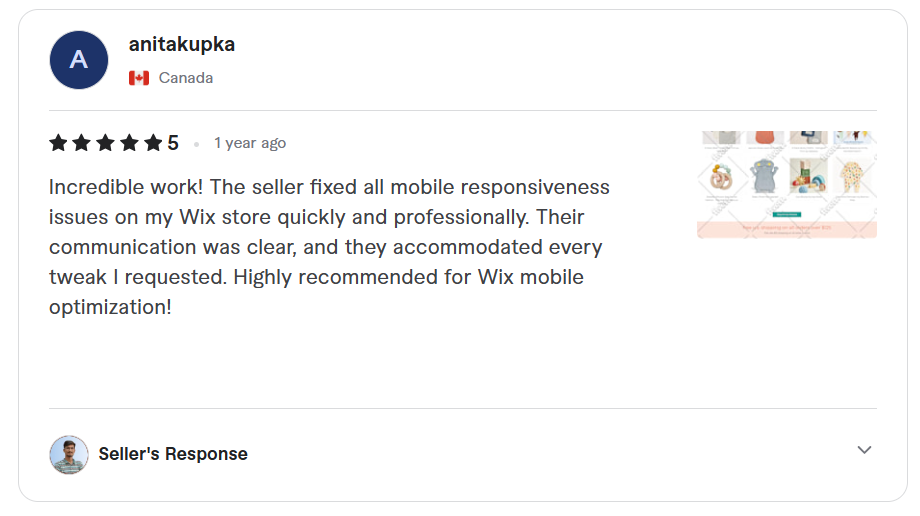
Task: Click the second rating star
Action: (82, 143)
